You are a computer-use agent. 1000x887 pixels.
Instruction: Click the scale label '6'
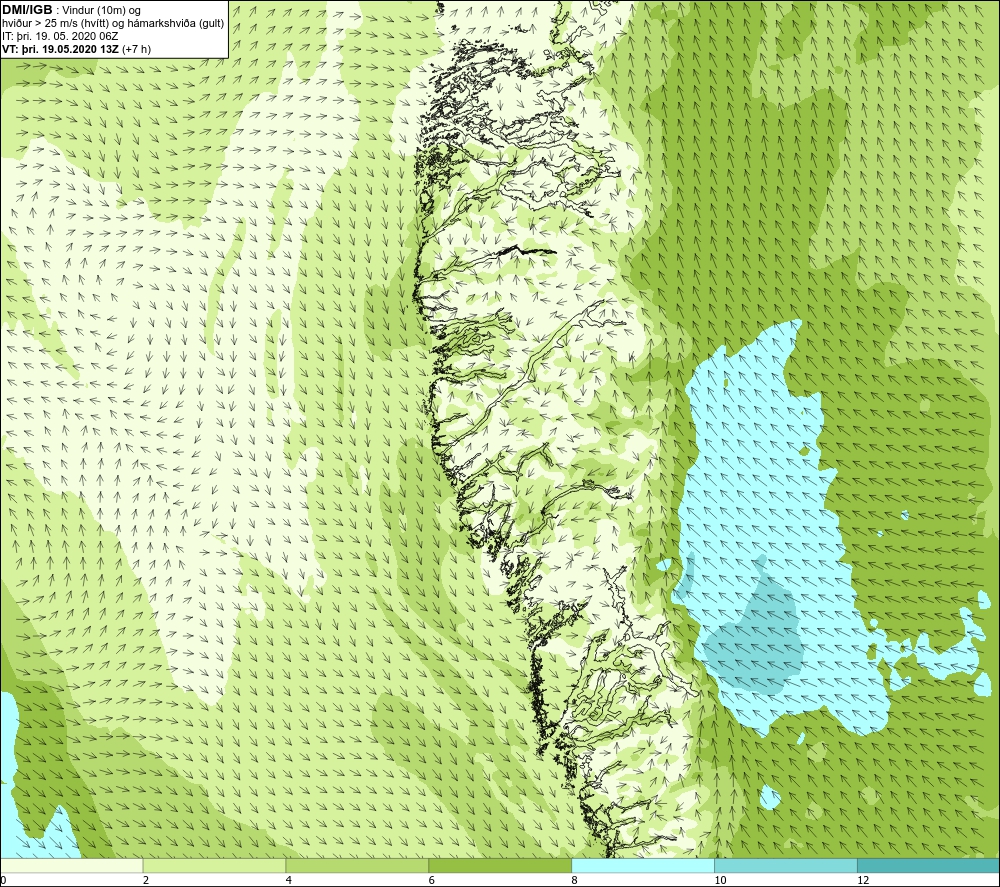(x=432, y=880)
